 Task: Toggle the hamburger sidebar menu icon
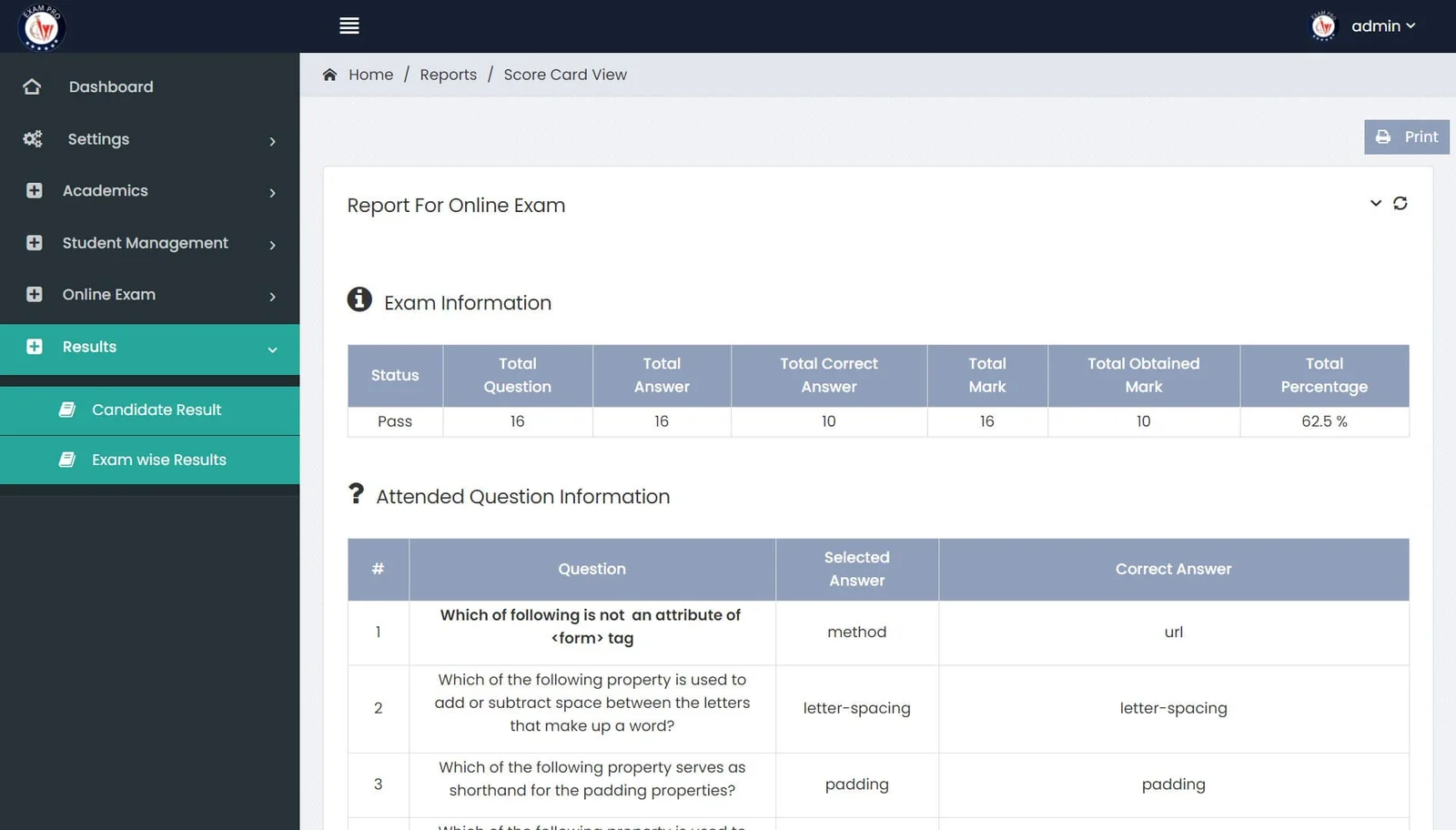pos(349,25)
